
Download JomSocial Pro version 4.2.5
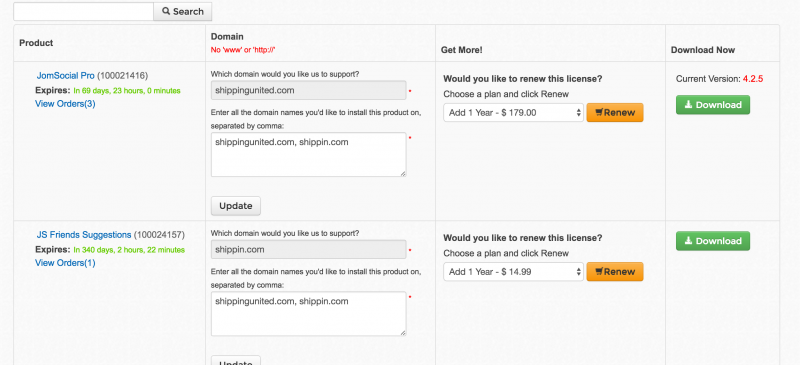(x=713, y=105)
